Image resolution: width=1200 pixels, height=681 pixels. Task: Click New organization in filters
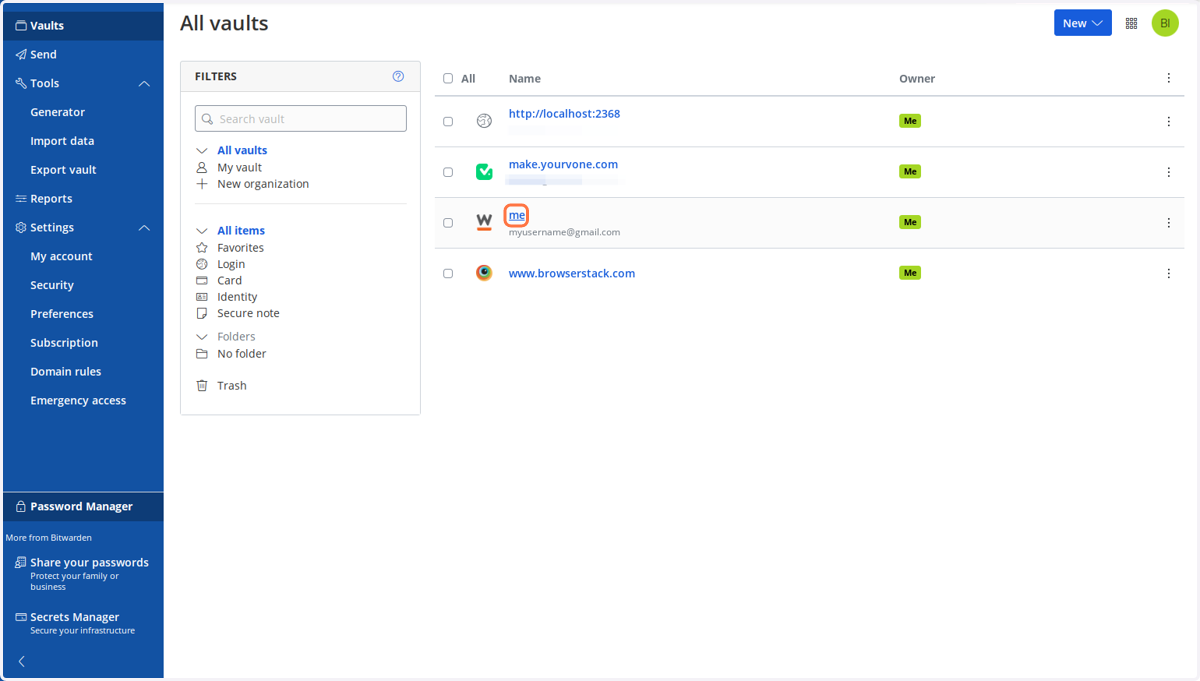pyautogui.click(x=263, y=184)
